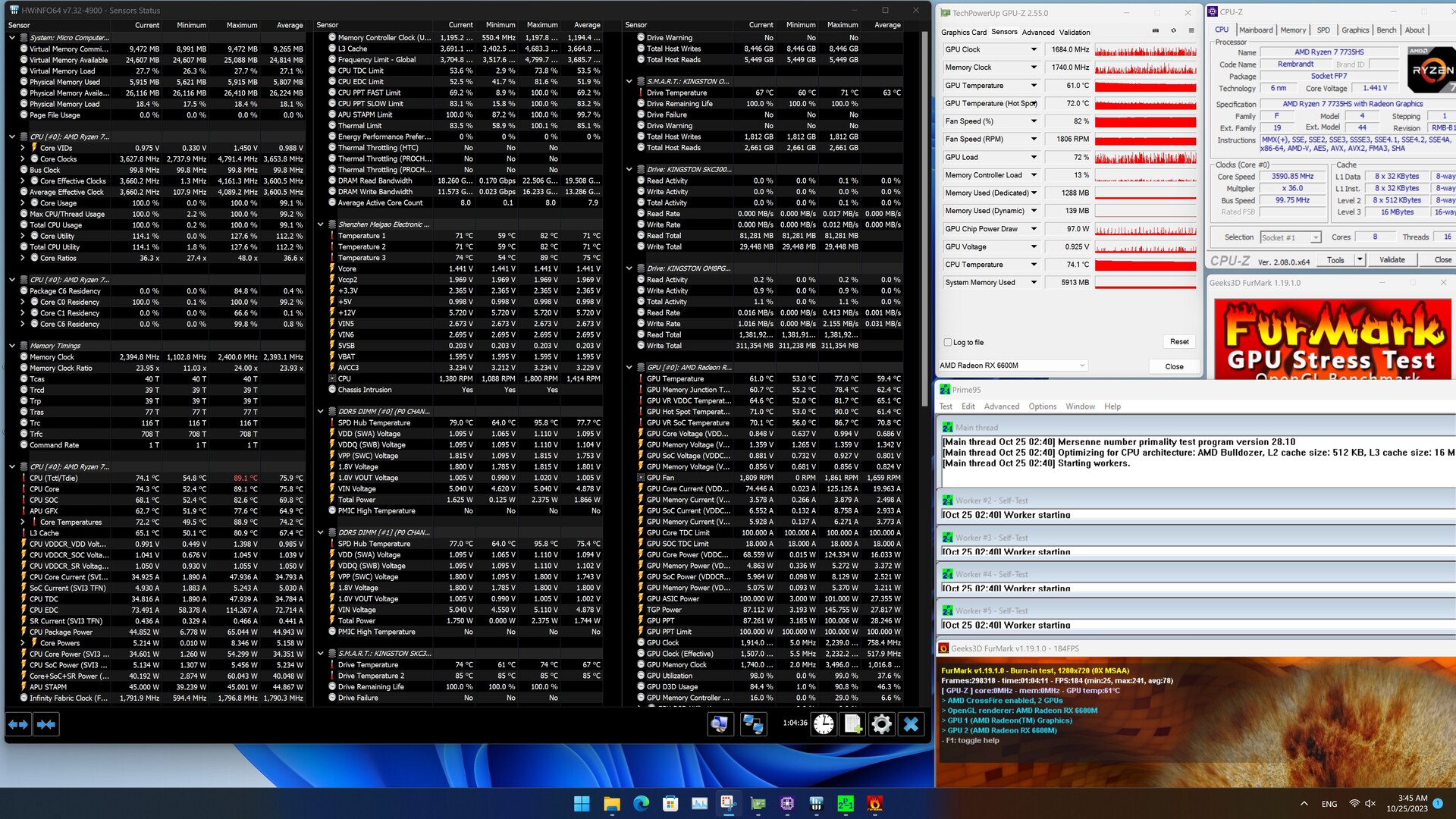Click the GPU-Z refresh icon
Viewport: 1456px width, 819px height.
click(1173, 31)
